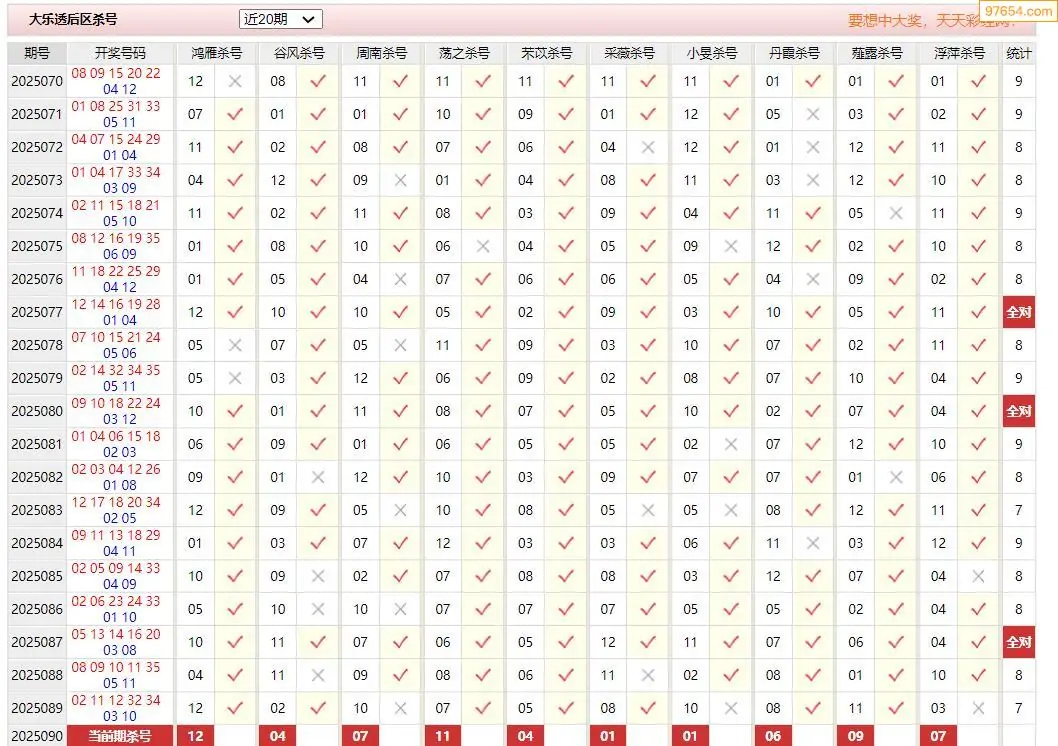Click the X mark for 采薇 in row 2025088
Image resolution: width=1058 pixels, height=746 pixels.
pyautogui.click(x=648, y=675)
